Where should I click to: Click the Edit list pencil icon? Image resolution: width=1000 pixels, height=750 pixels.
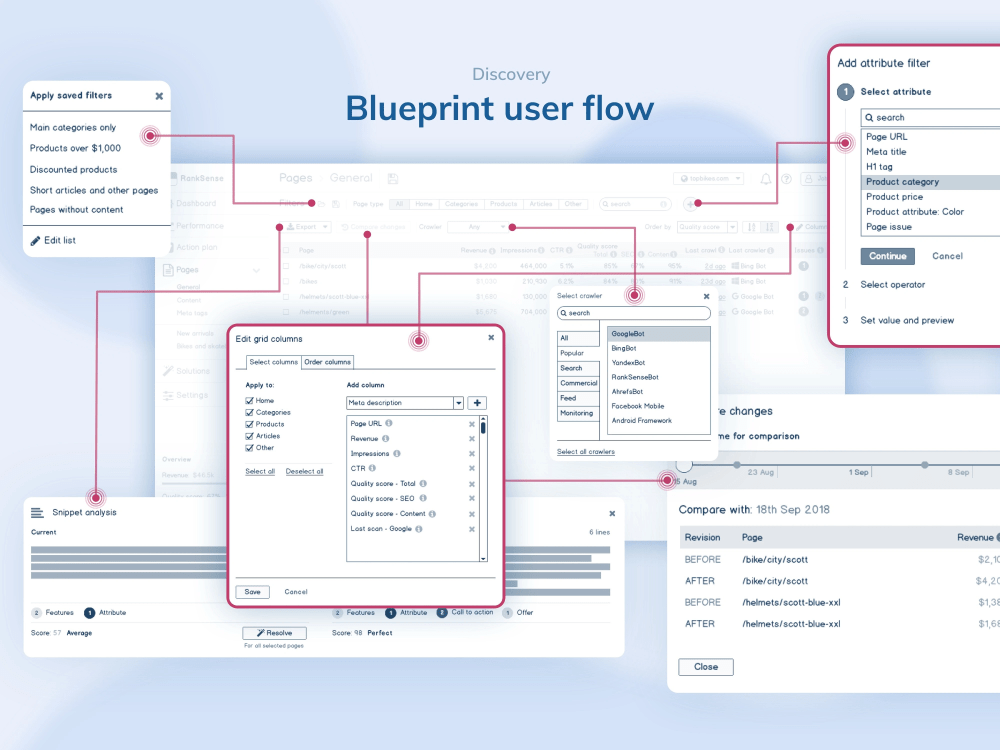(33, 240)
